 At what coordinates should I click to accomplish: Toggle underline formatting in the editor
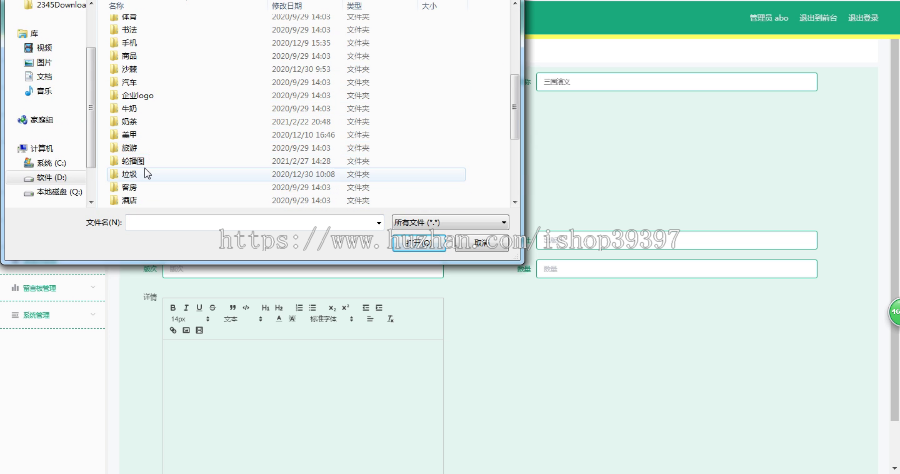[199, 308]
